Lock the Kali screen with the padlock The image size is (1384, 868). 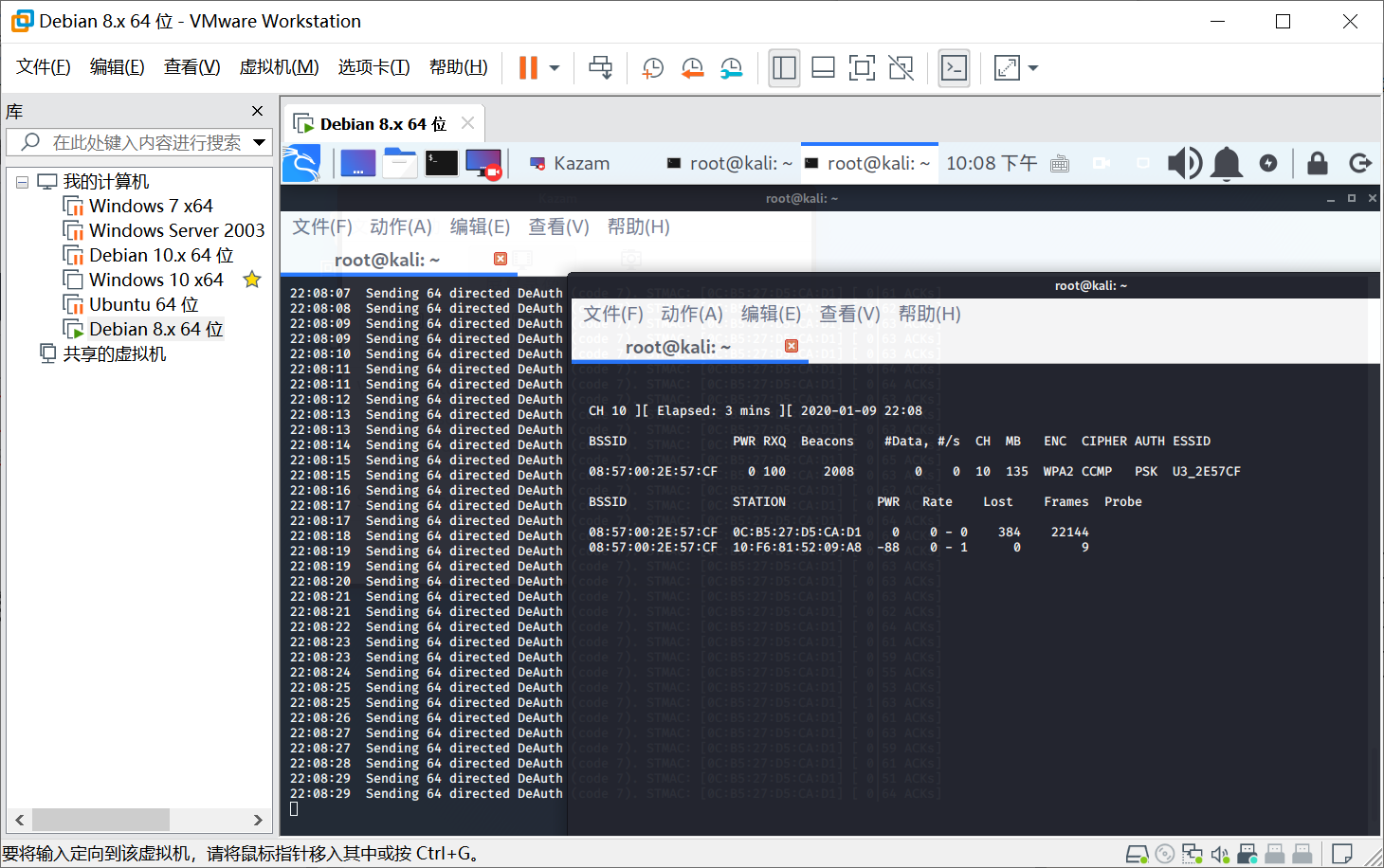1318,163
